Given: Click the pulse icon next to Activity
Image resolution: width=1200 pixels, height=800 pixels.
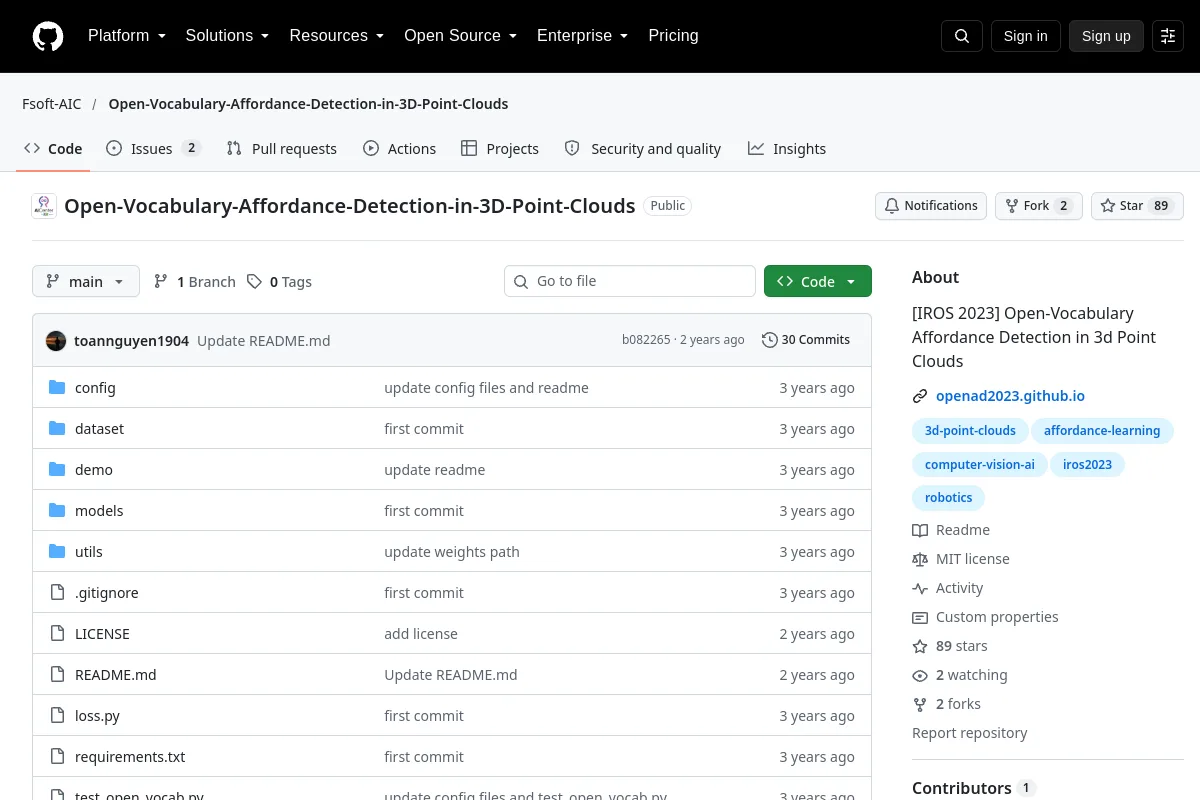Looking at the screenshot, I should coord(920,588).
